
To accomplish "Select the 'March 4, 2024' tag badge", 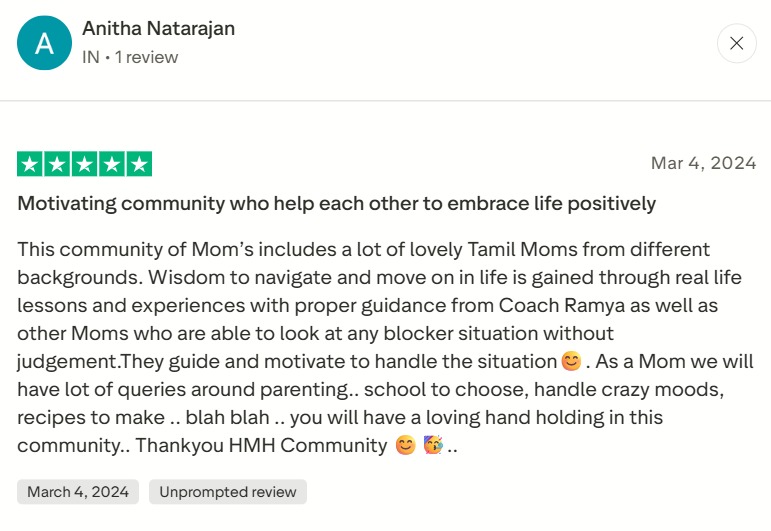I will click(78, 492).
